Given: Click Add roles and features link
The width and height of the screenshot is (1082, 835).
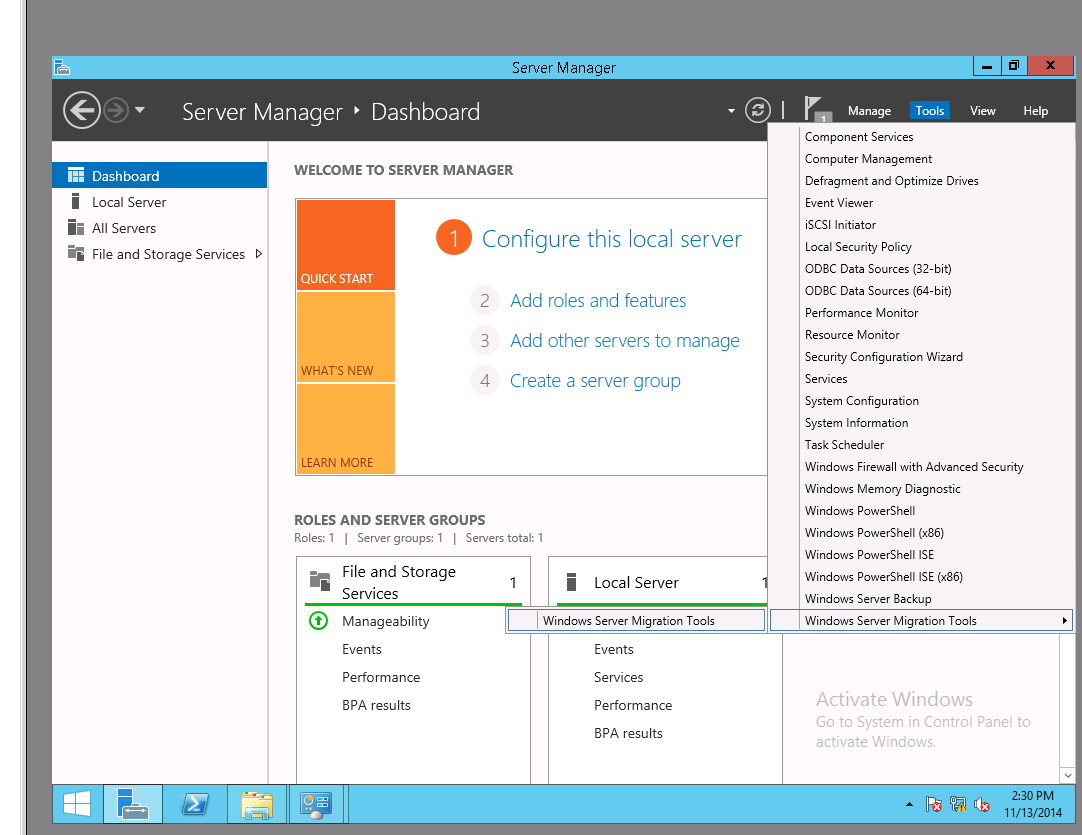Looking at the screenshot, I should tap(598, 301).
